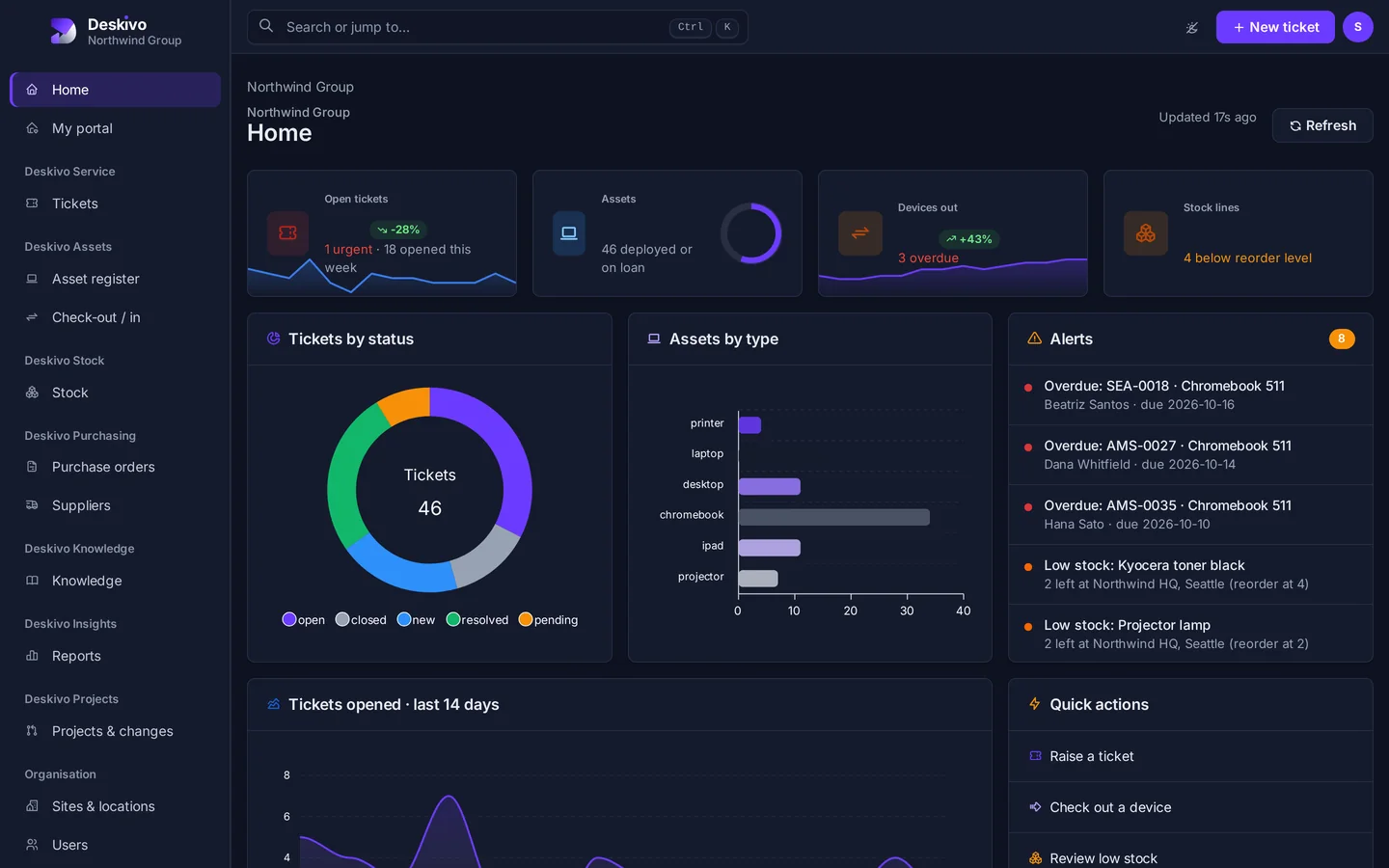Viewport: 1389px width, 868px height.
Task: Toggle the resolved series in the legend
Action: coord(477,620)
